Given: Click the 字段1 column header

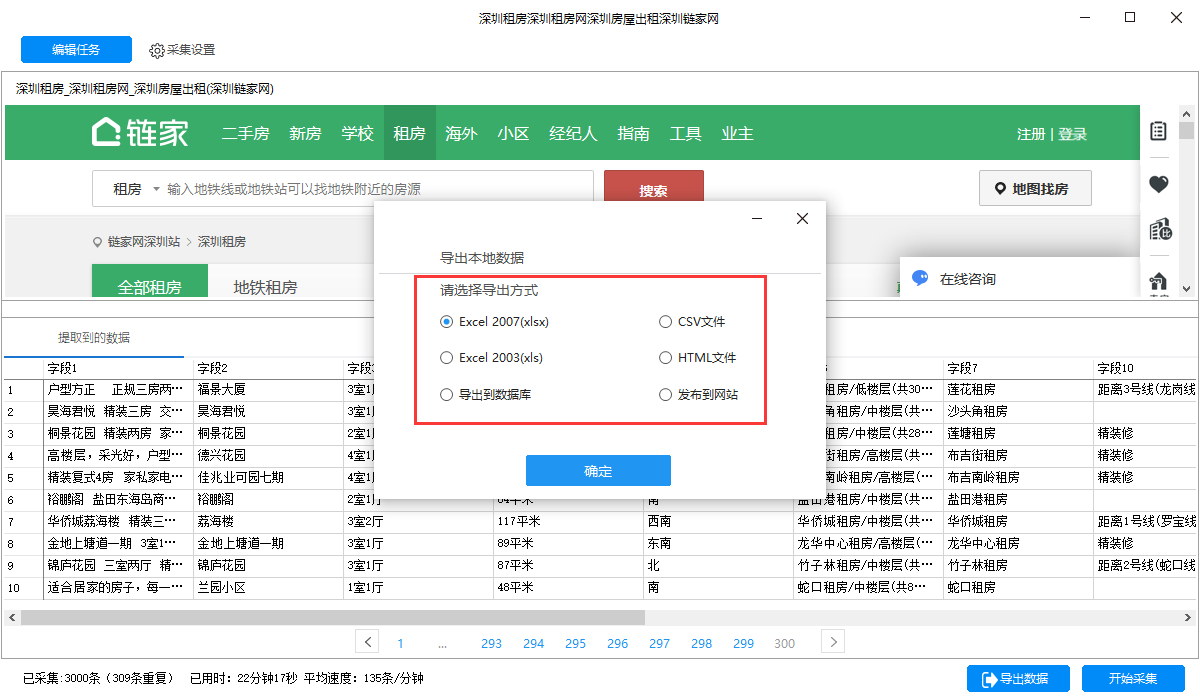Looking at the screenshot, I should point(118,368).
